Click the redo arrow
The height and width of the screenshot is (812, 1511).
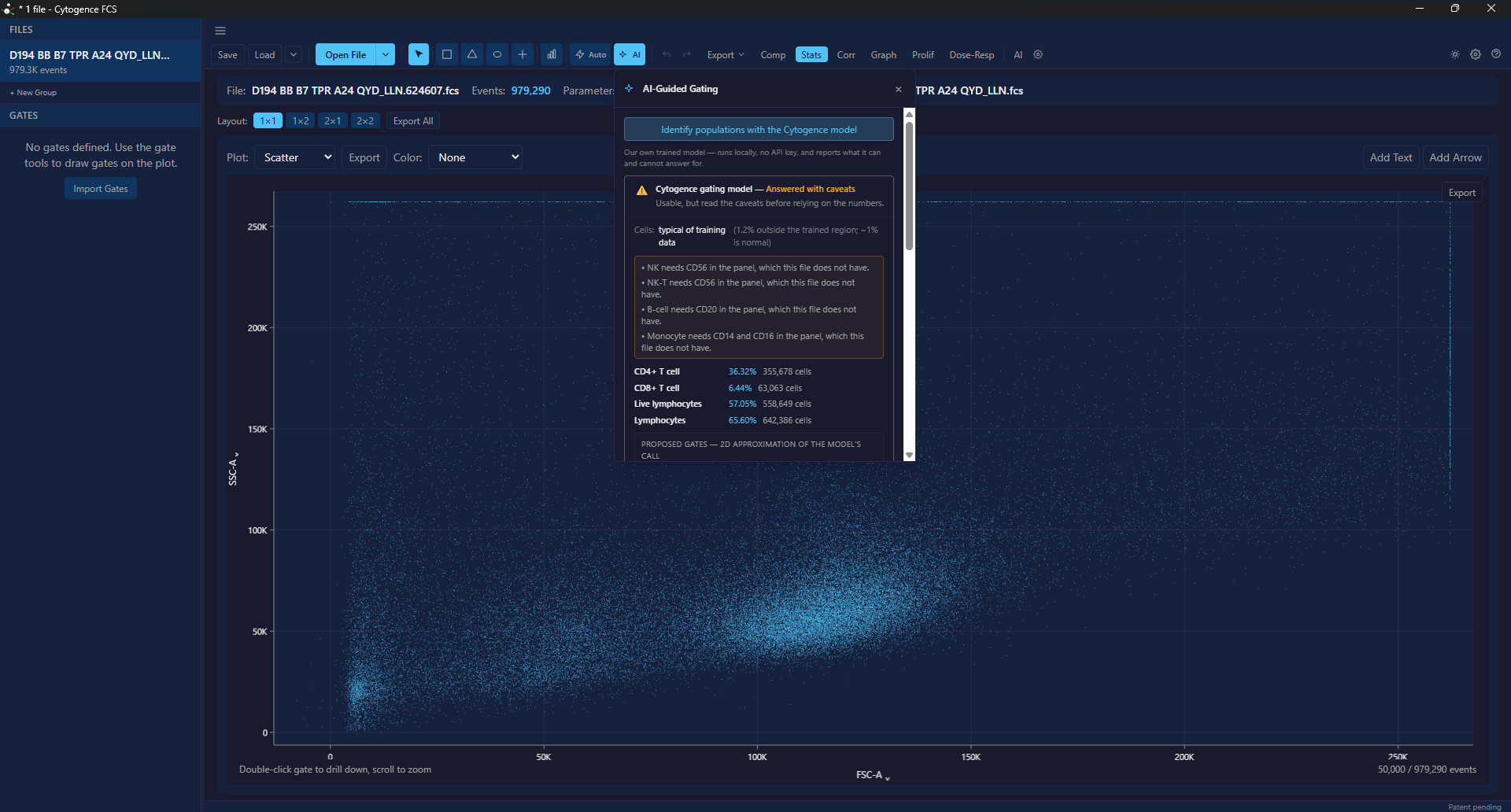687,54
